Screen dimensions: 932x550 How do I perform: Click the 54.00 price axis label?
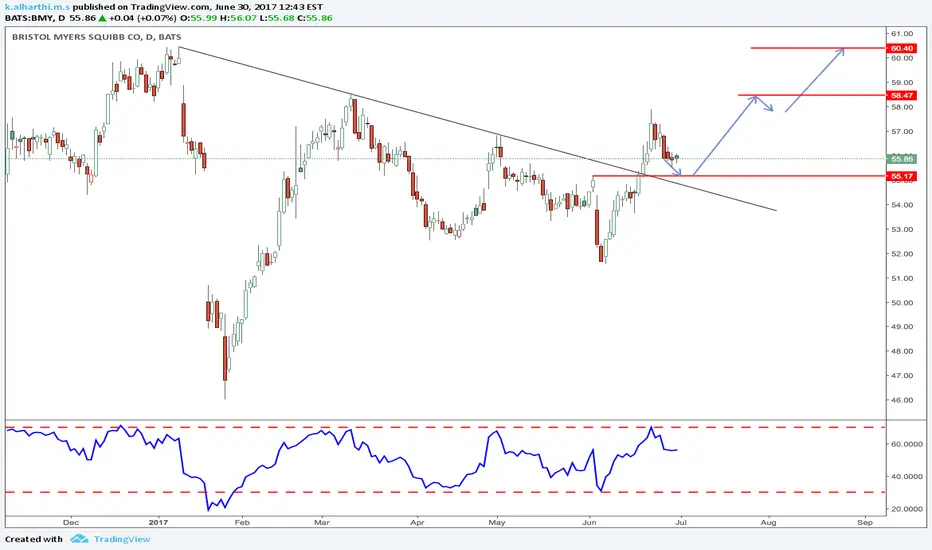point(902,205)
